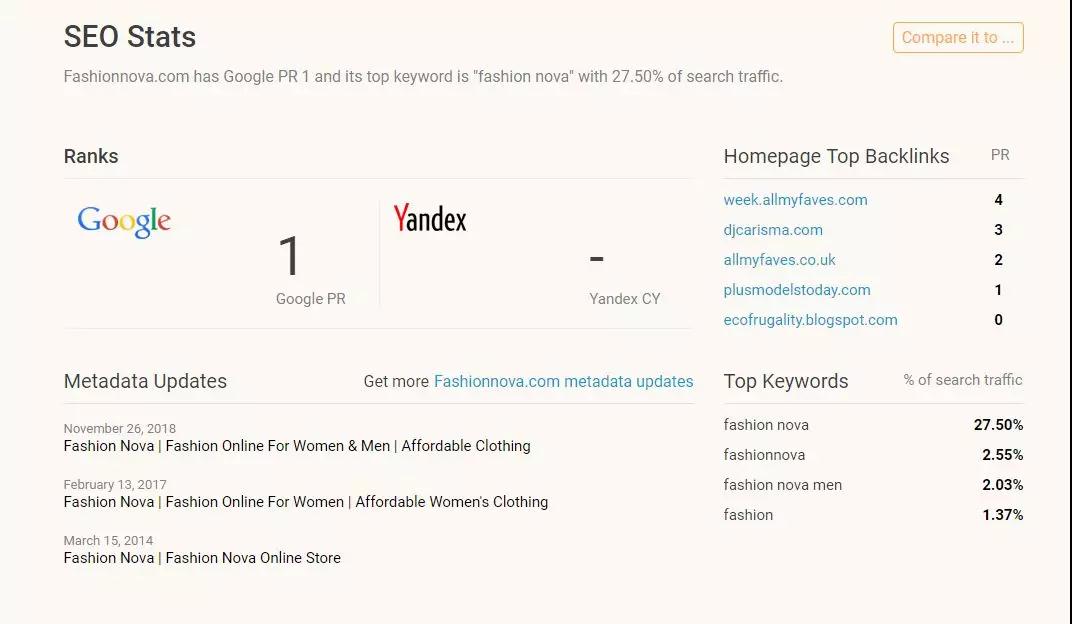
Task: Open the djcarisma.com backlink
Action: 773,230
